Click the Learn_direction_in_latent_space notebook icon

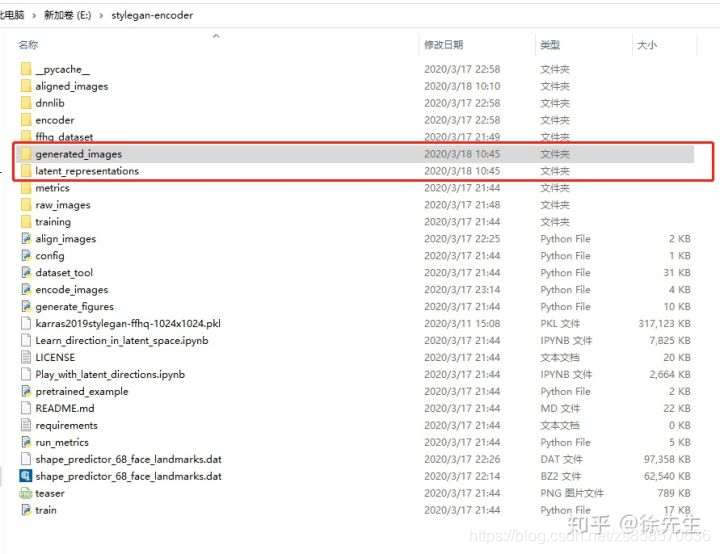[26, 340]
